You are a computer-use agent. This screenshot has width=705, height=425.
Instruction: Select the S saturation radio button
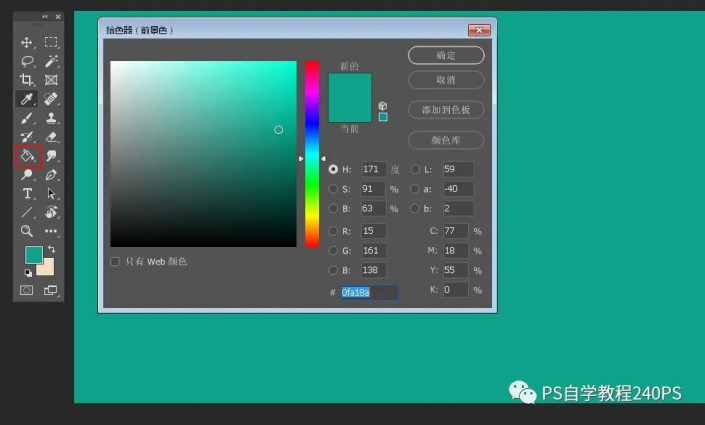333,189
